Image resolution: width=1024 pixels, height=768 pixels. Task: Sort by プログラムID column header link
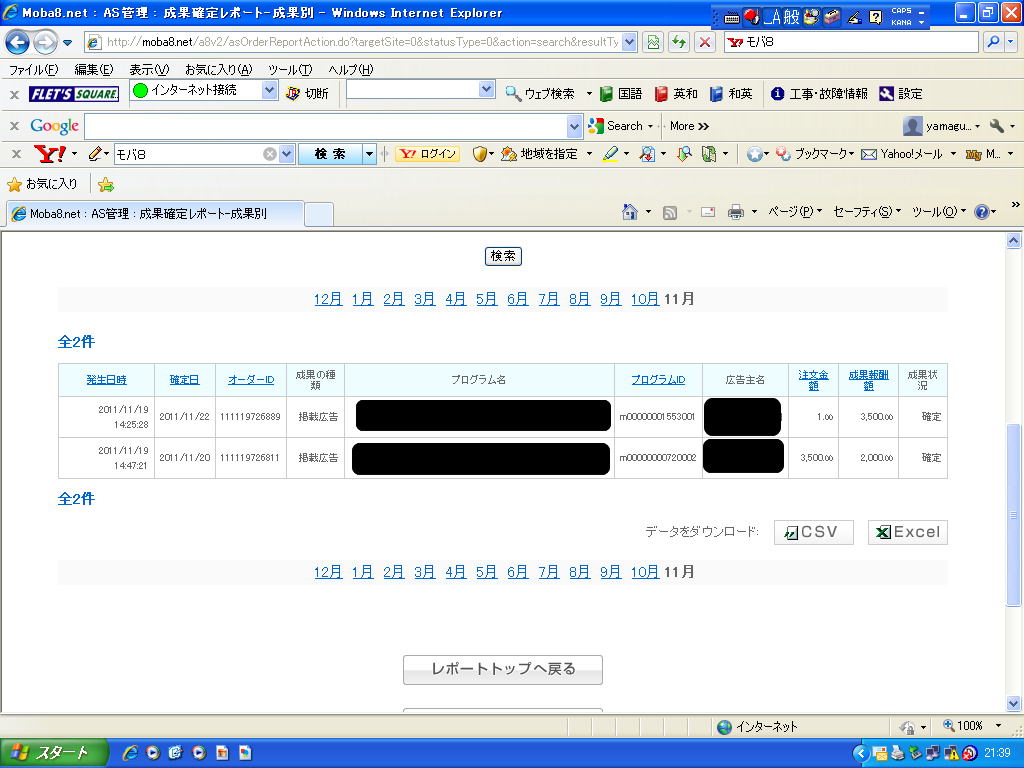click(658, 379)
